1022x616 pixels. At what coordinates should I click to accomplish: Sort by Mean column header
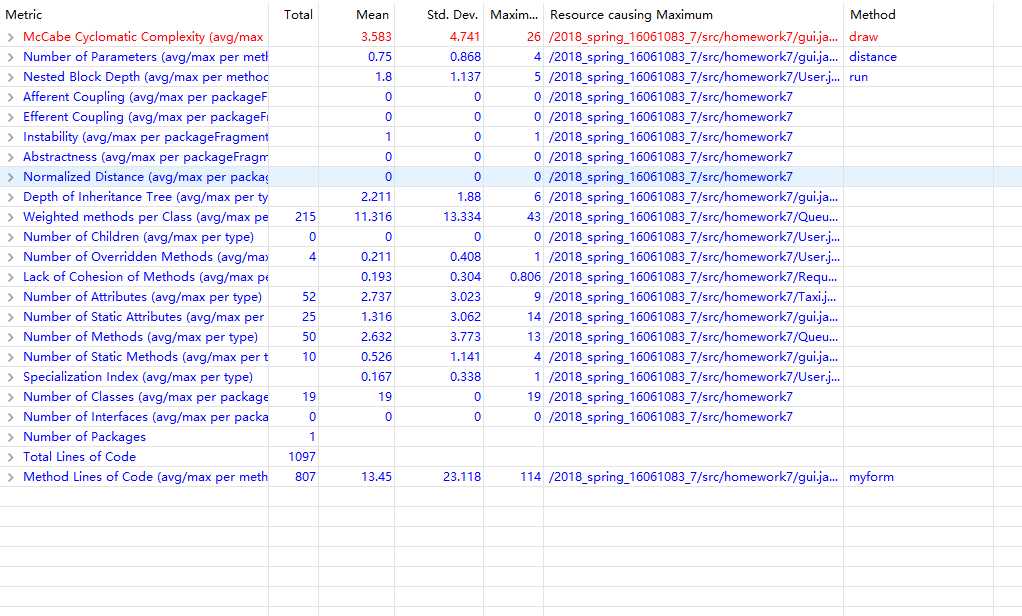(372, 14)
